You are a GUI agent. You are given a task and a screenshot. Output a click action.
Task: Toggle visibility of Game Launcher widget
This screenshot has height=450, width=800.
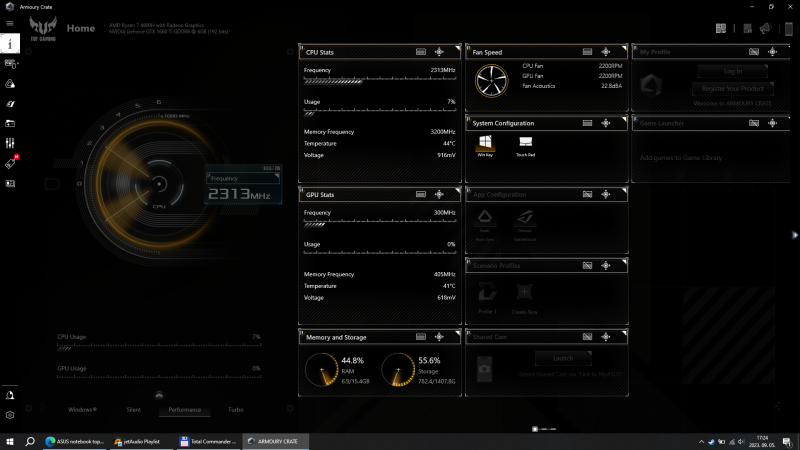tap(754, 123)
